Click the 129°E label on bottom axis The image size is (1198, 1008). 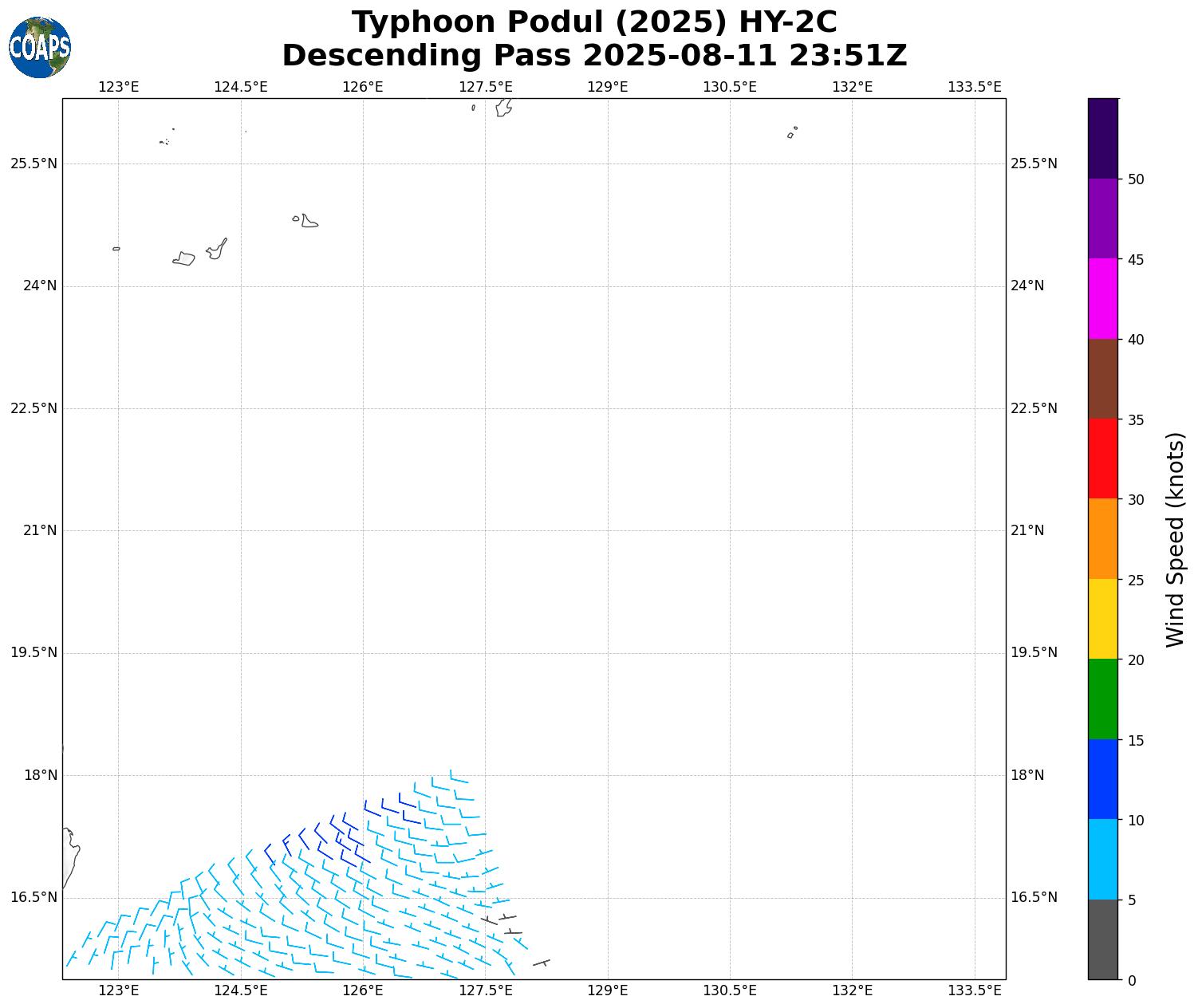click(x=608, y=990)
